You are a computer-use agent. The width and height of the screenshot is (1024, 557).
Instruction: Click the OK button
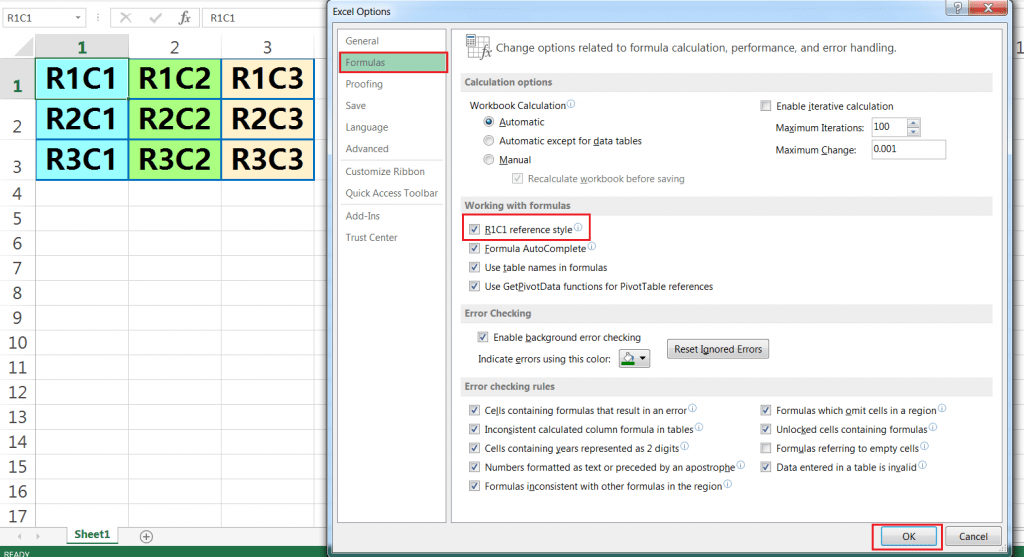[x=908, y=537]
